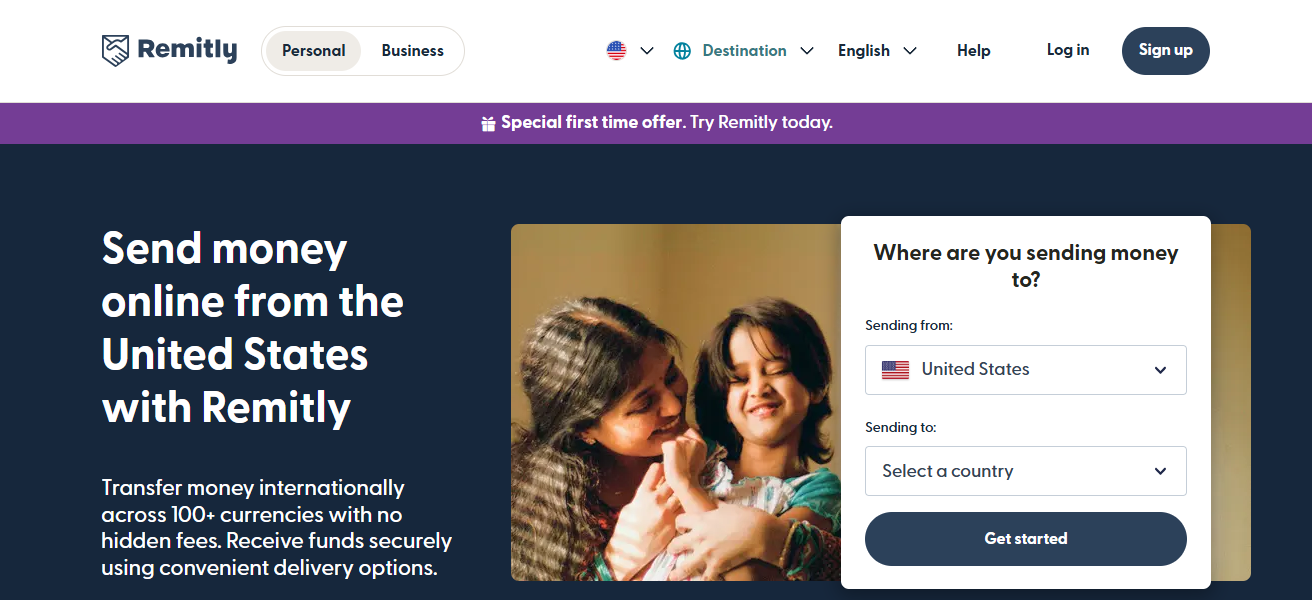1312x600 pixels.
Task: Click the mother and child hero image
Action: click(675, 402)
